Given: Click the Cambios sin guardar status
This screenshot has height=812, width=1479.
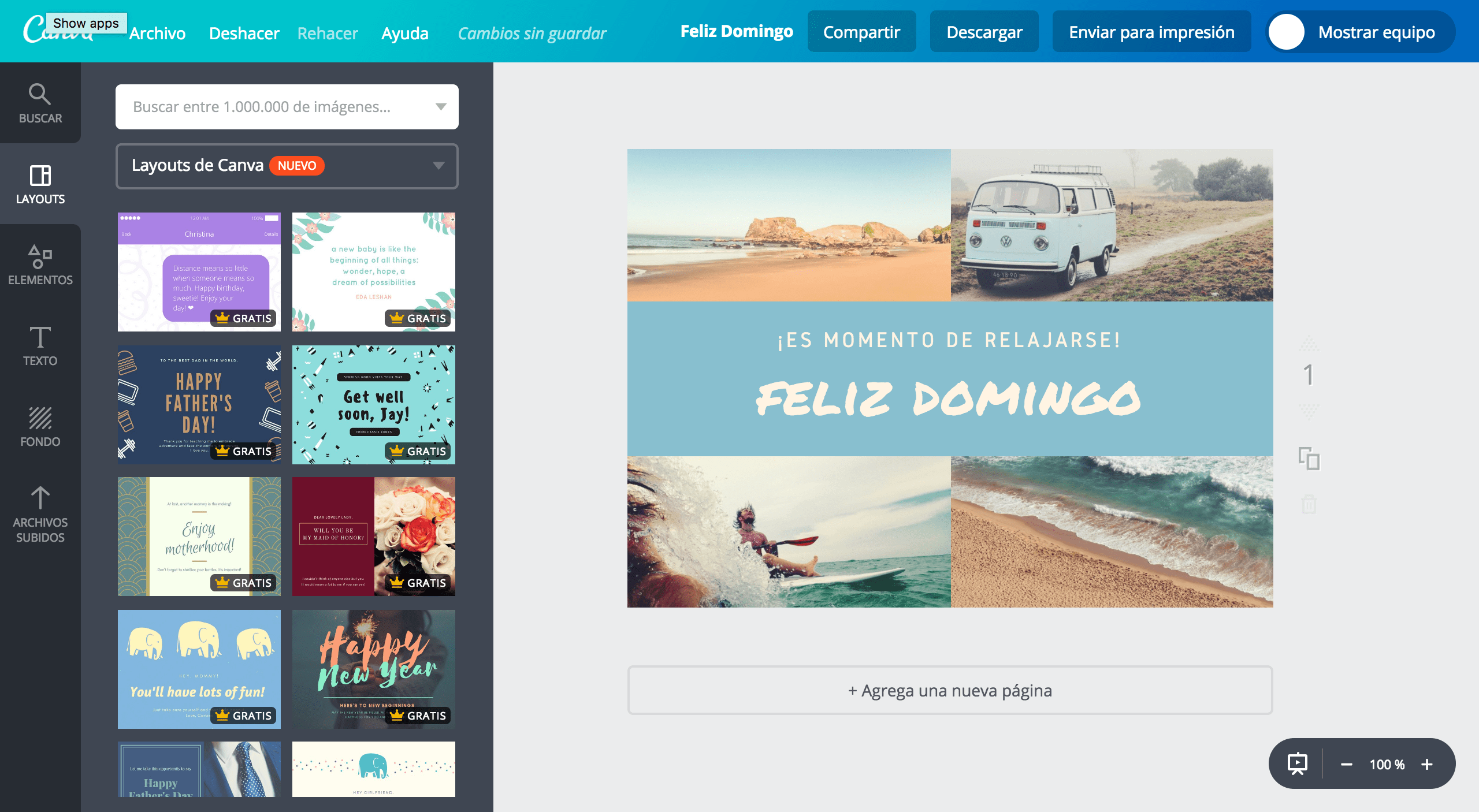Looking at the screenshot, I should pos(532,33).
